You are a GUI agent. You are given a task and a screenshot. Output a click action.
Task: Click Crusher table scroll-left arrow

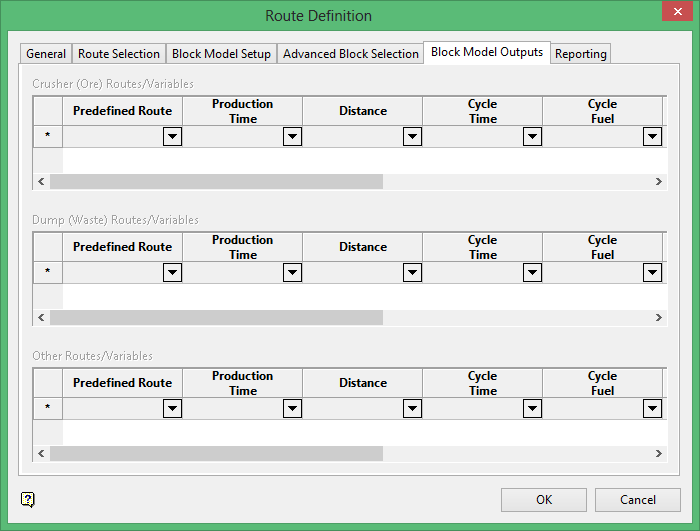pos(42,181)
